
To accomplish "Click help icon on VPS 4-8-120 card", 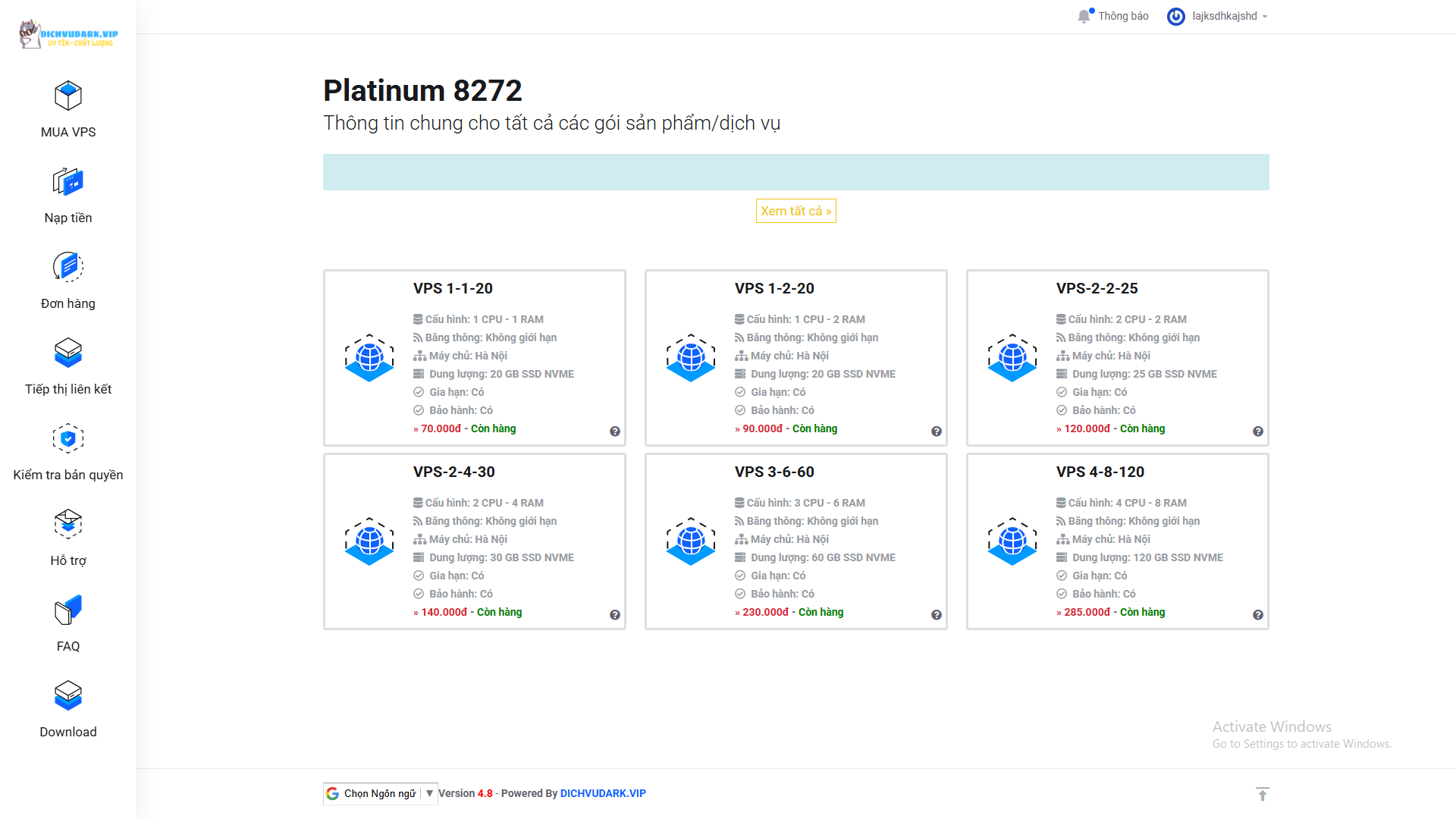I will point(1258,615).
